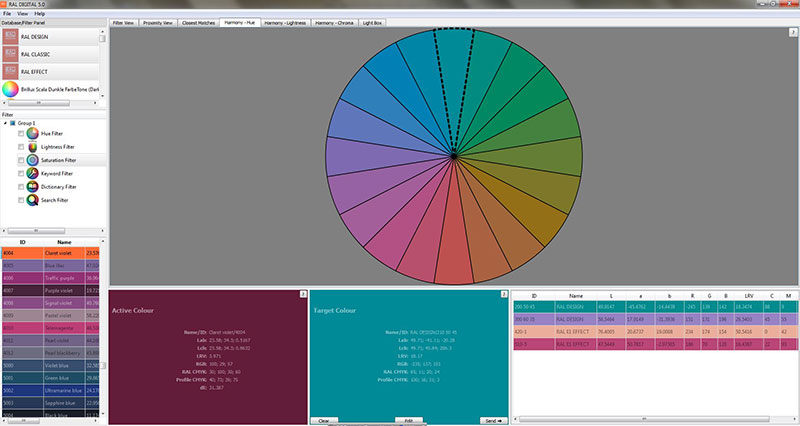Image resolution: width=800 pixels, height=426 pixels.
Task: Click the Dictionary Filter icon
Action: (x=33, y=187)
